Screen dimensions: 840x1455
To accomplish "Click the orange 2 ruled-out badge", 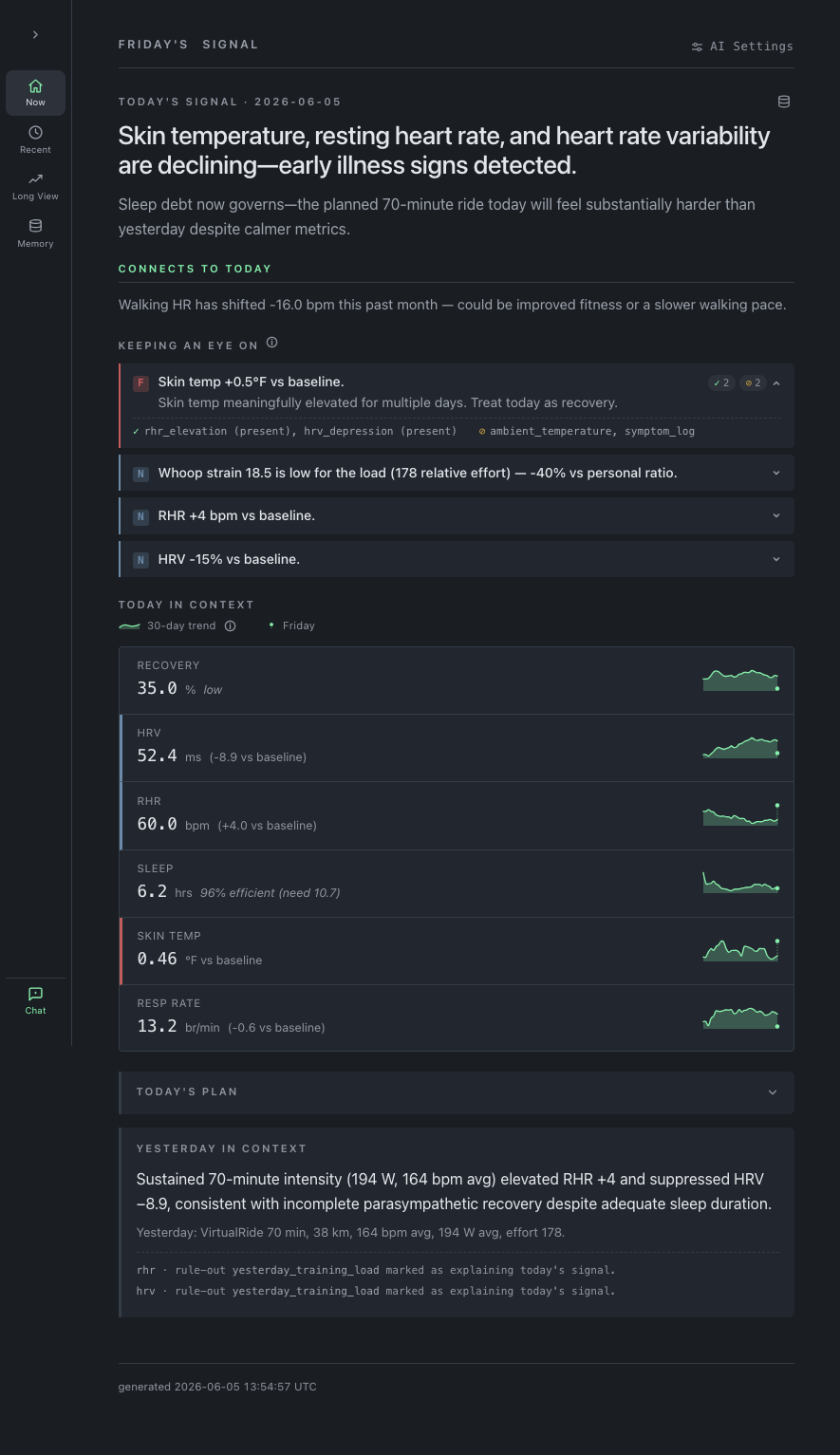I will 753,383.
